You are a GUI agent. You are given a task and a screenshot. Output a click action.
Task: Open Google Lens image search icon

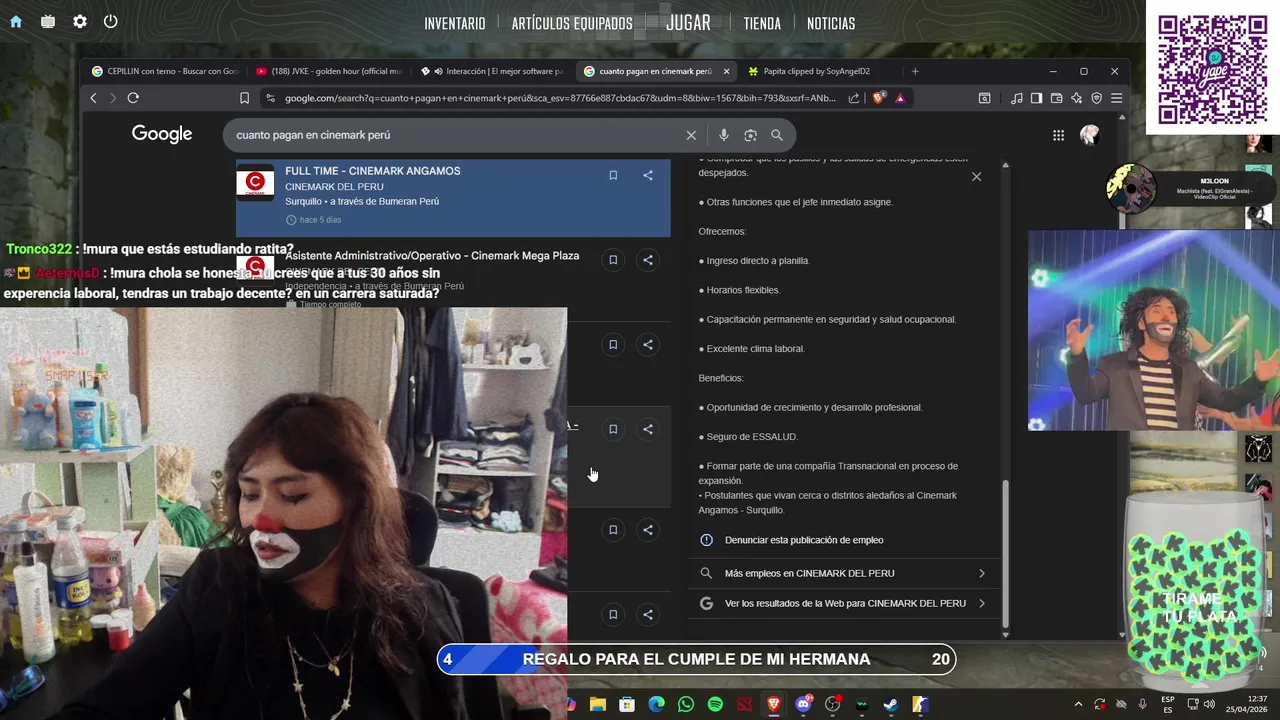point(750,135)
